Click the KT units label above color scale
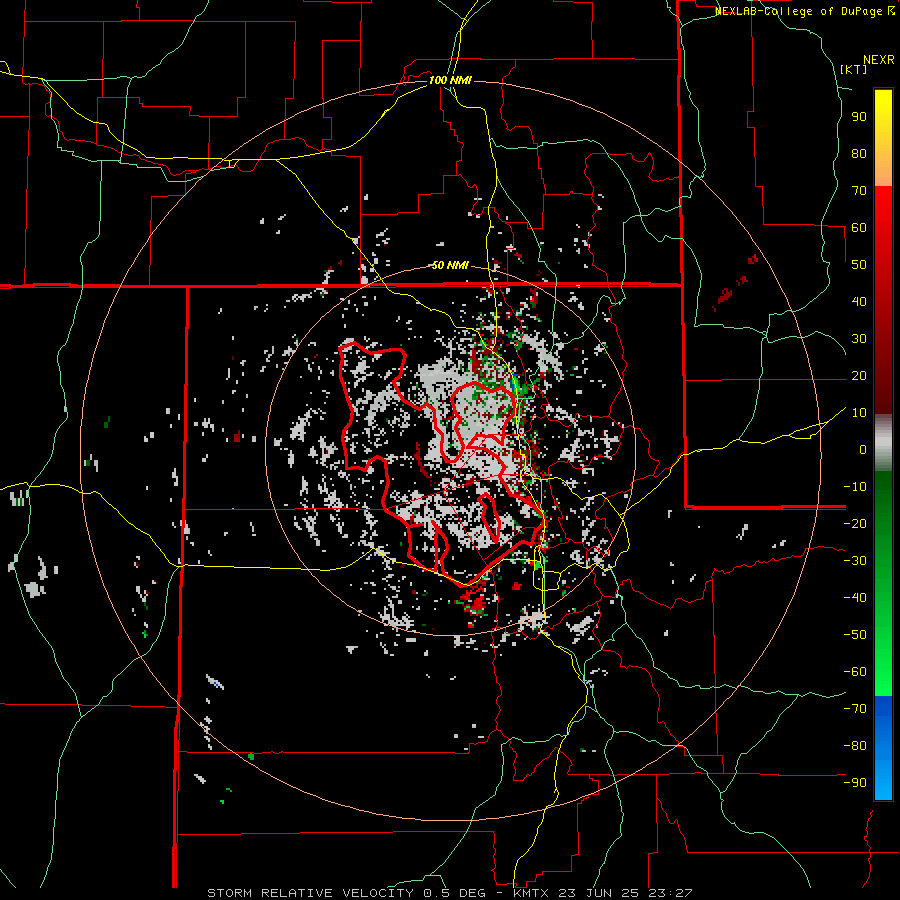 click(854, 69)
